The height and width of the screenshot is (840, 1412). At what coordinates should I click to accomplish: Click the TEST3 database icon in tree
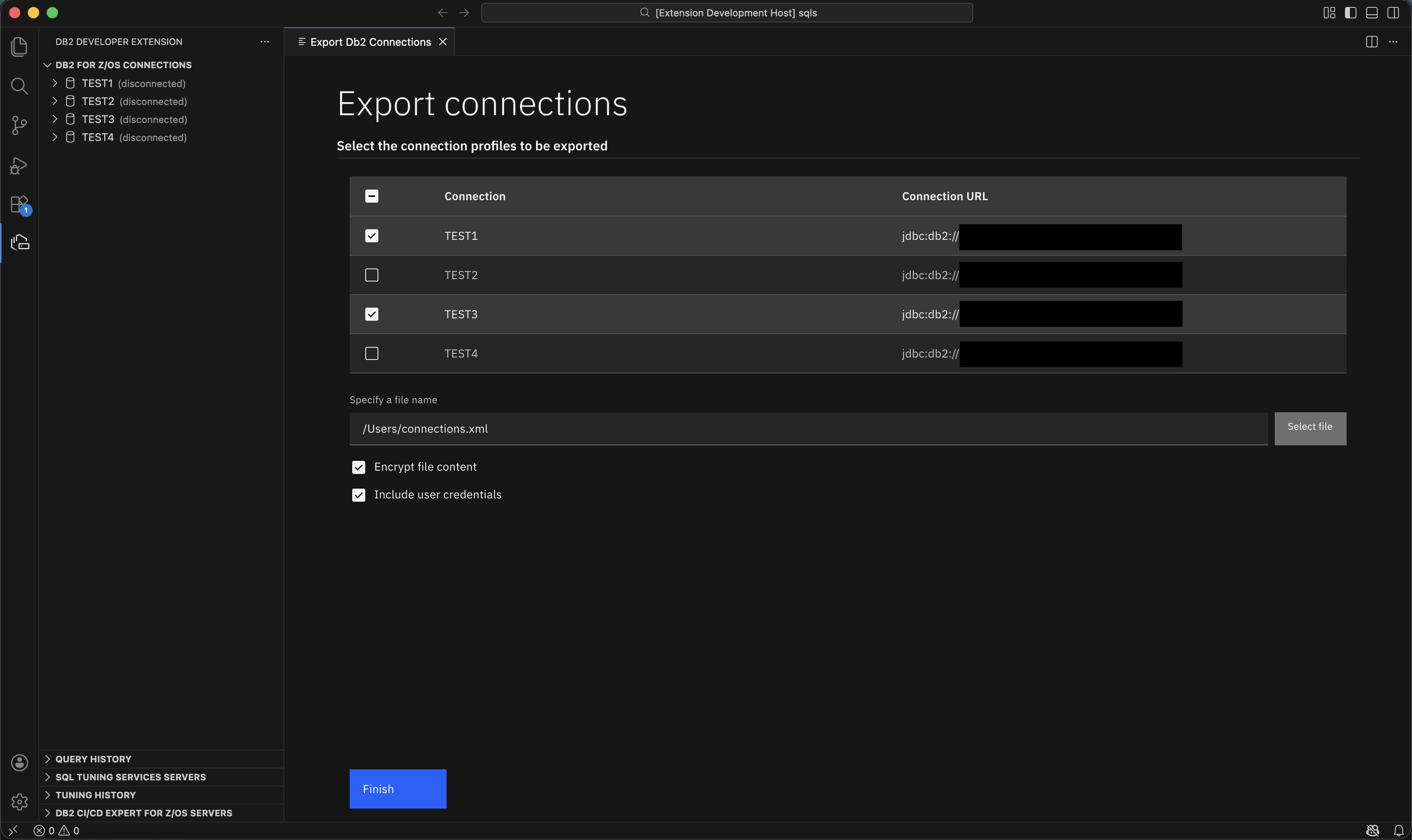pyautogui.click(x=70, y=119)
